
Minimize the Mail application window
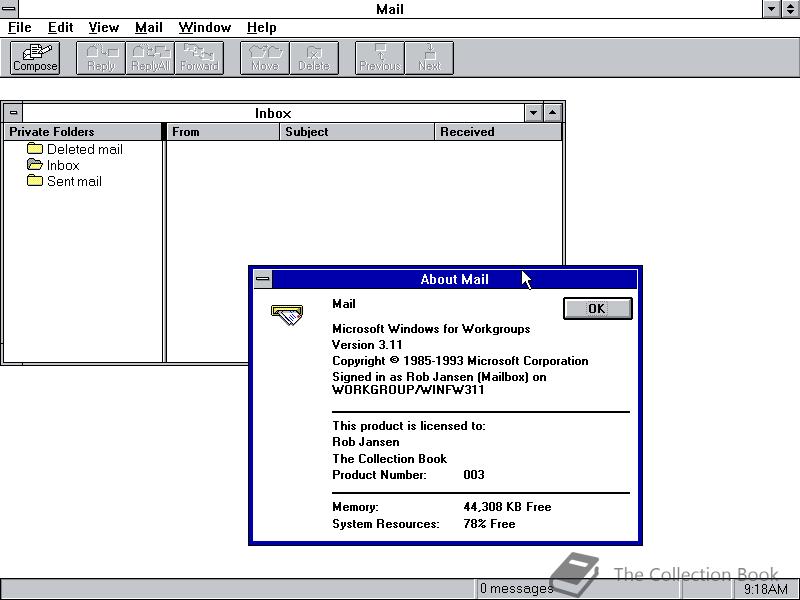point(771,9)
